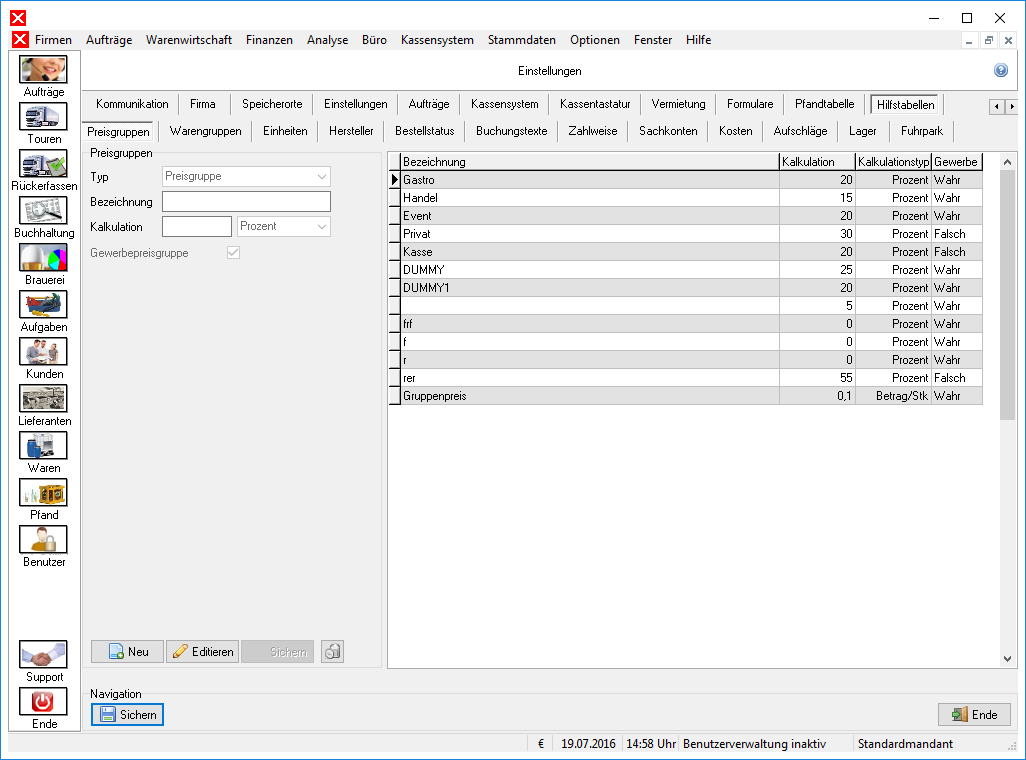Open the Finanzen menu
1026x760 pixels.
tap(269, 40)
